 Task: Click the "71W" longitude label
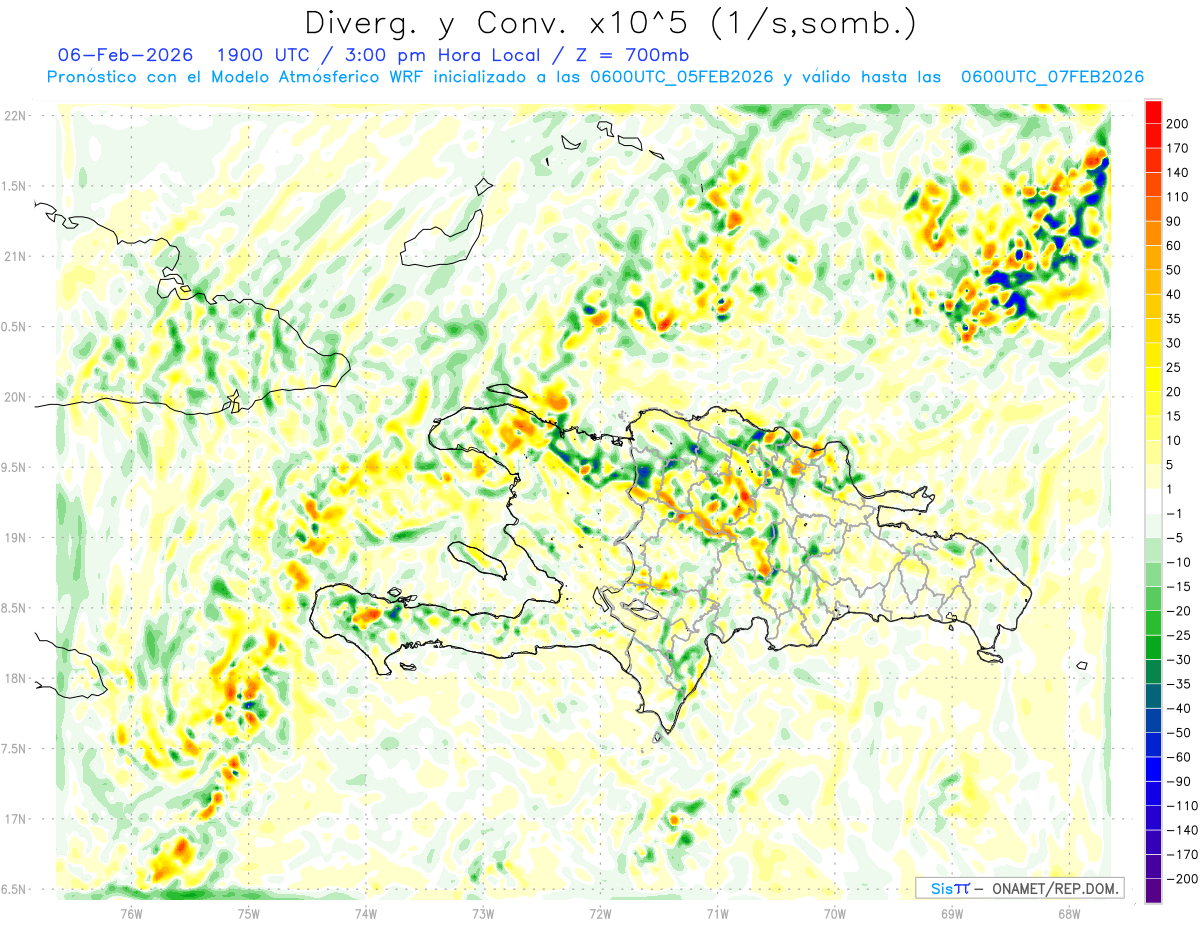click(x=717, y=913)
